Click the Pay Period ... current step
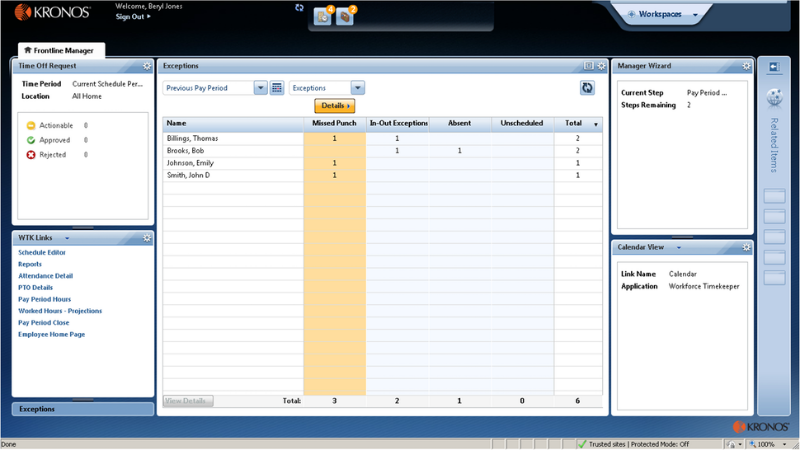Image resolution: width=800 pixels, height=450 pixels. (x=707, y=93)
